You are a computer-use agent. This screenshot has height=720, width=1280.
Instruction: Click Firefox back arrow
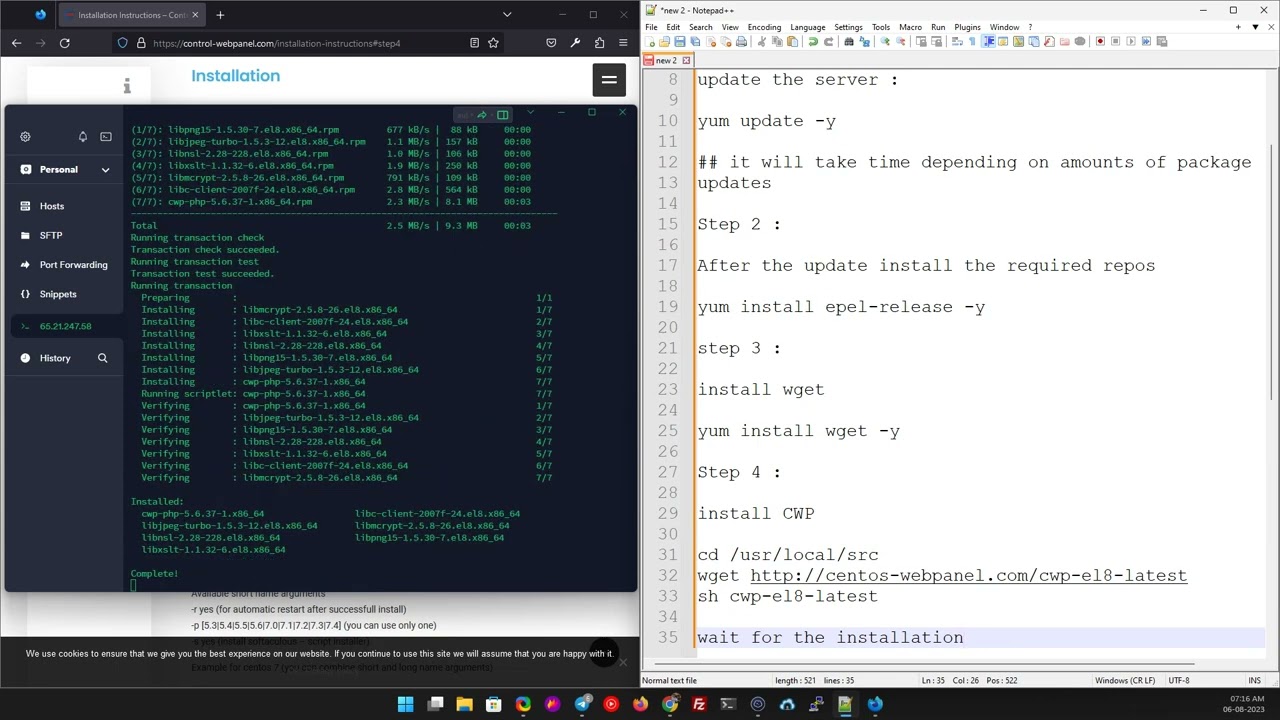click(x=17, y=43)
